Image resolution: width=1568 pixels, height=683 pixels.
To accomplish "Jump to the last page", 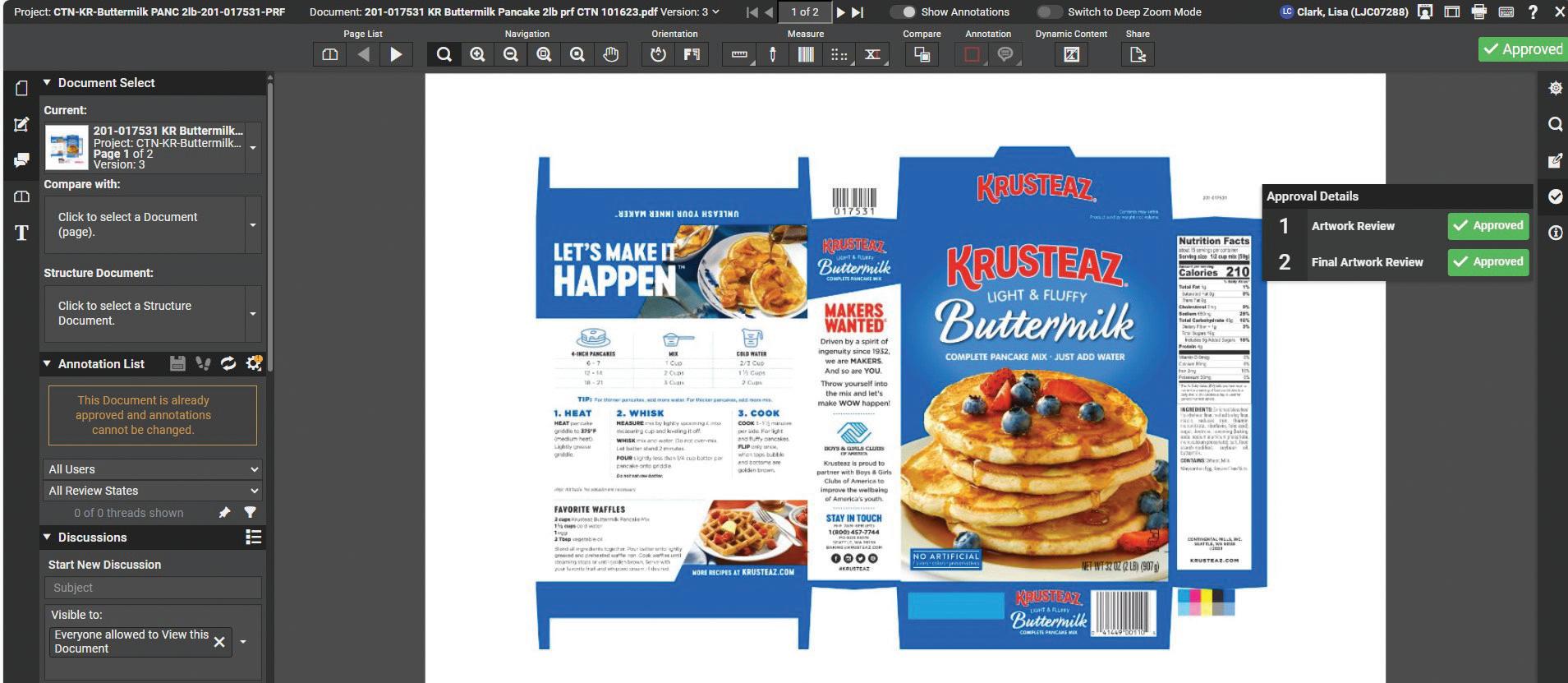I will tap(858, 12).
